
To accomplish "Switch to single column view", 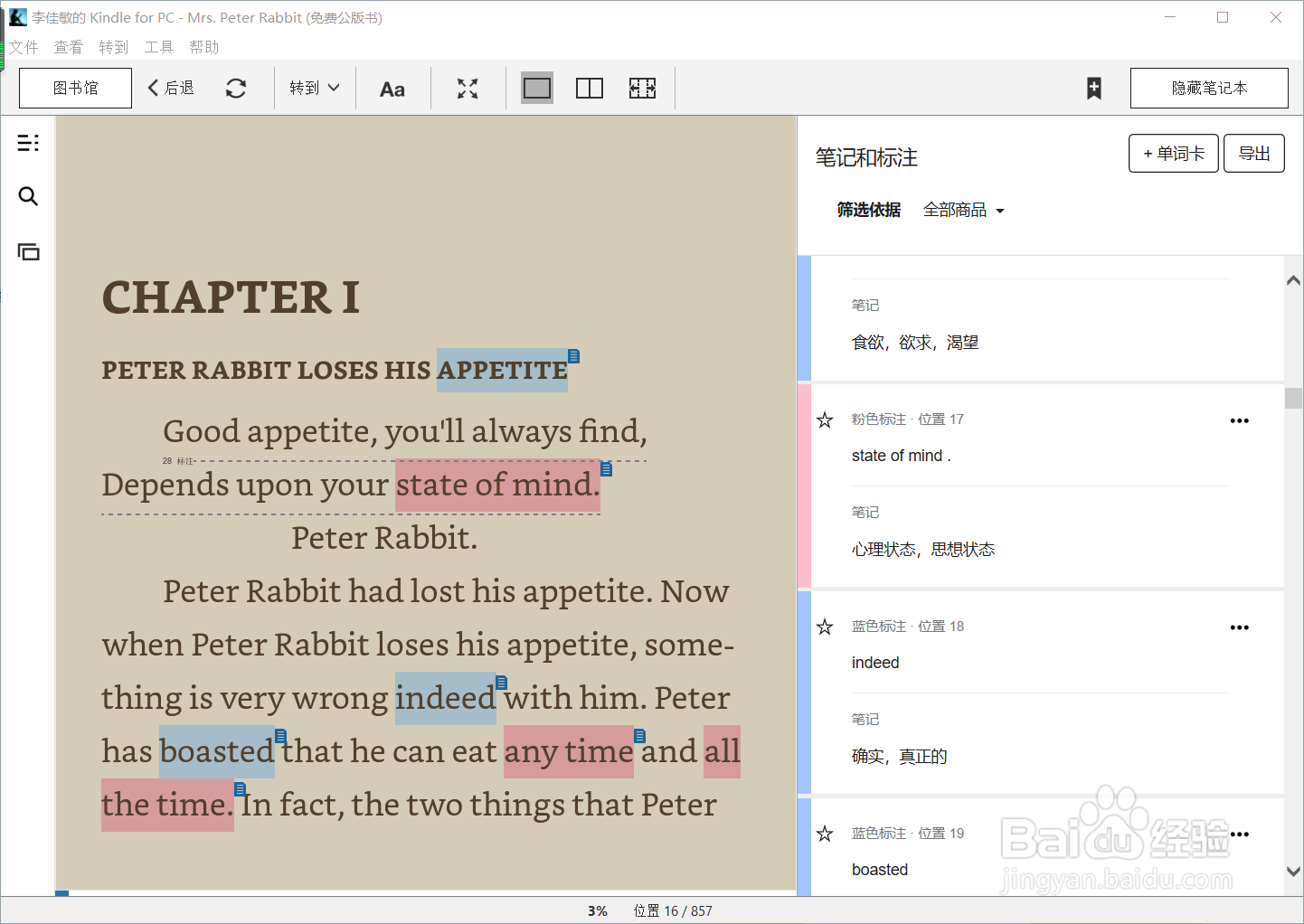I will point(537,88).
